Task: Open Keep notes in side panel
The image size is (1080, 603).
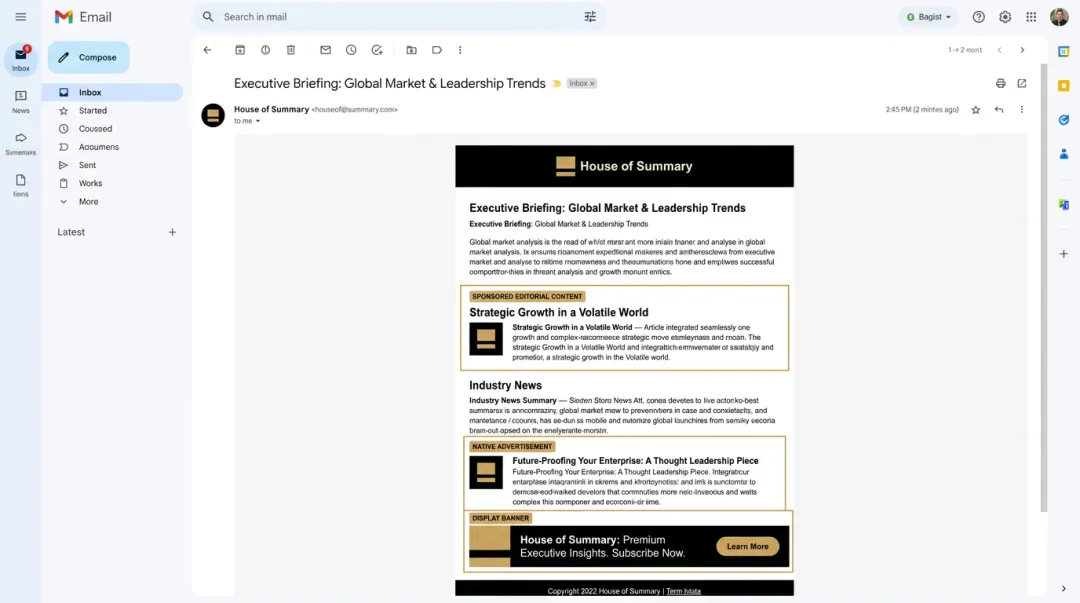Action: click(1064, 85)
